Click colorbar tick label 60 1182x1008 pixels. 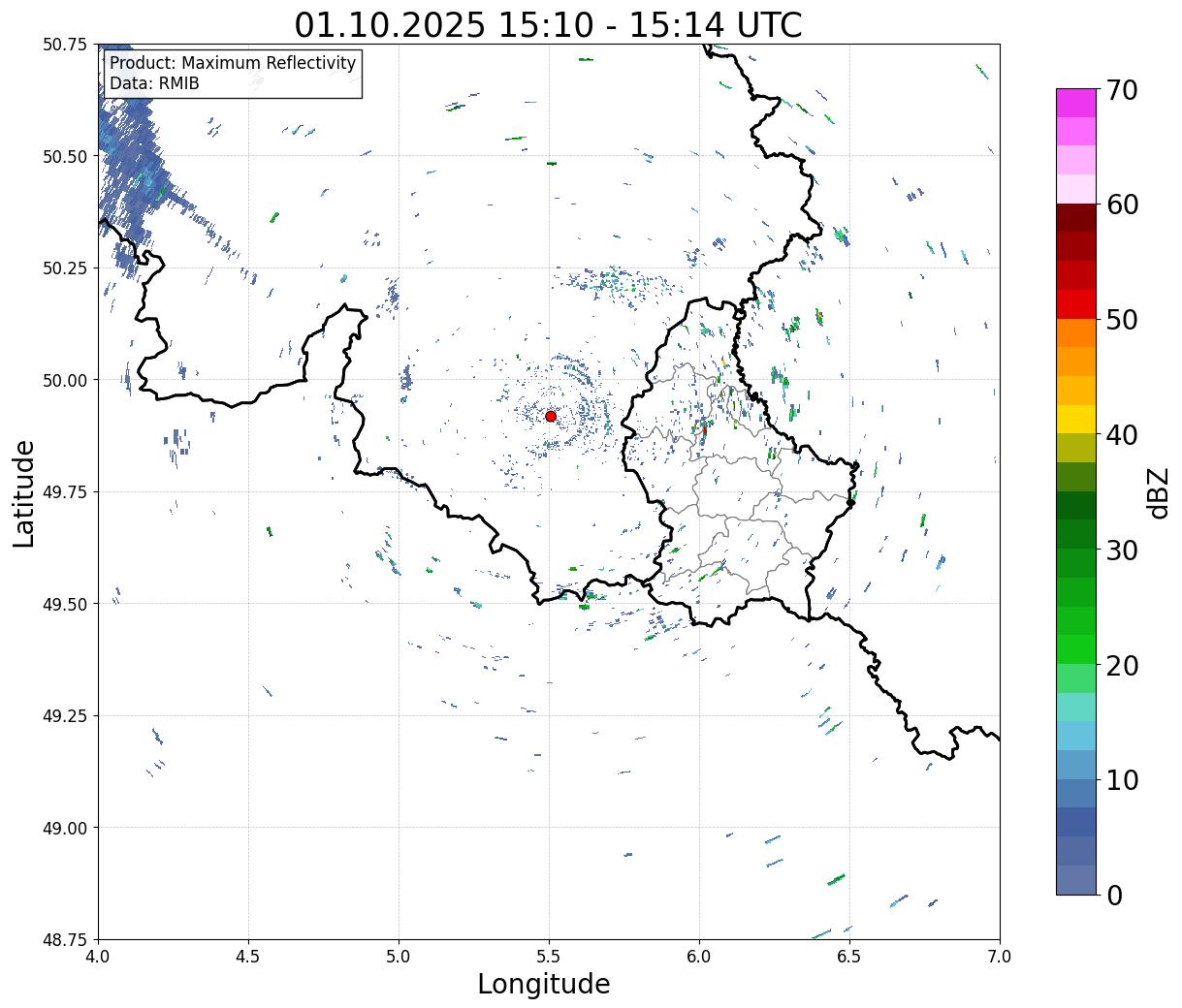coord(1122,205)
